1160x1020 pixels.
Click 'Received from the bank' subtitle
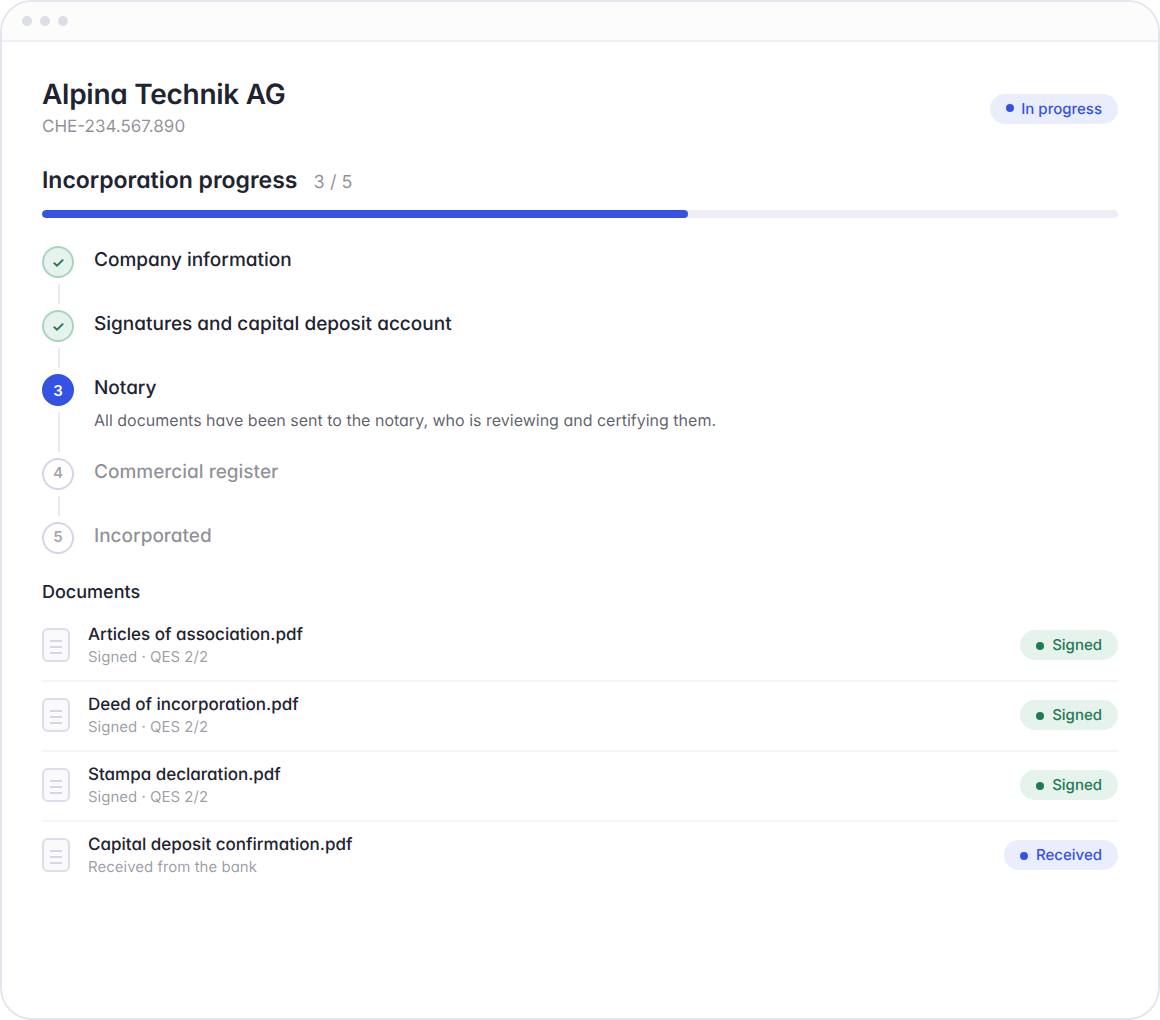coord(172,867)
